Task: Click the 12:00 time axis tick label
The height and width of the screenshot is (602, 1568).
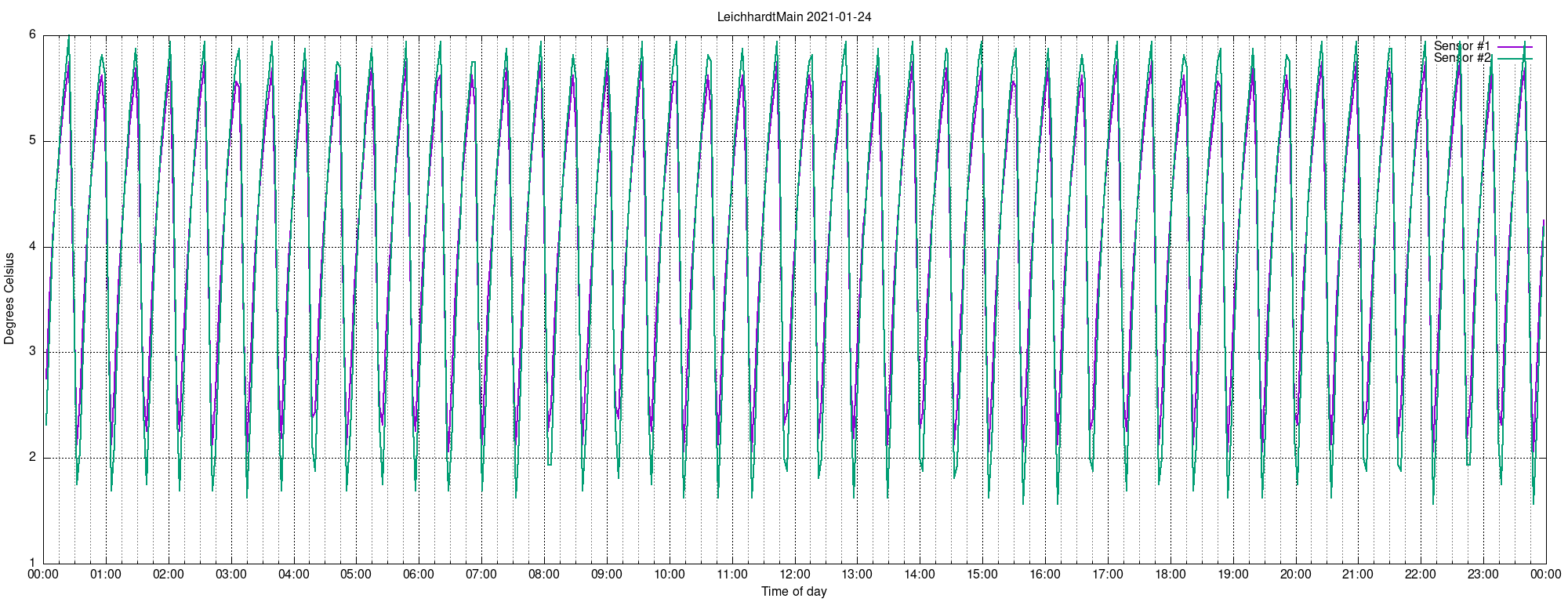Action: 794,575
